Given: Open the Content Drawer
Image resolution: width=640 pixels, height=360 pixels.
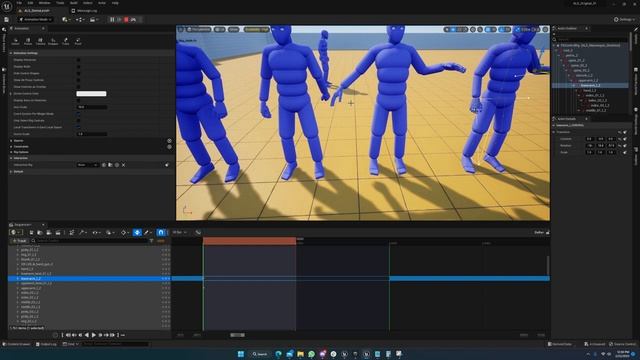Looking at the screenshot, I should point(16,344).
